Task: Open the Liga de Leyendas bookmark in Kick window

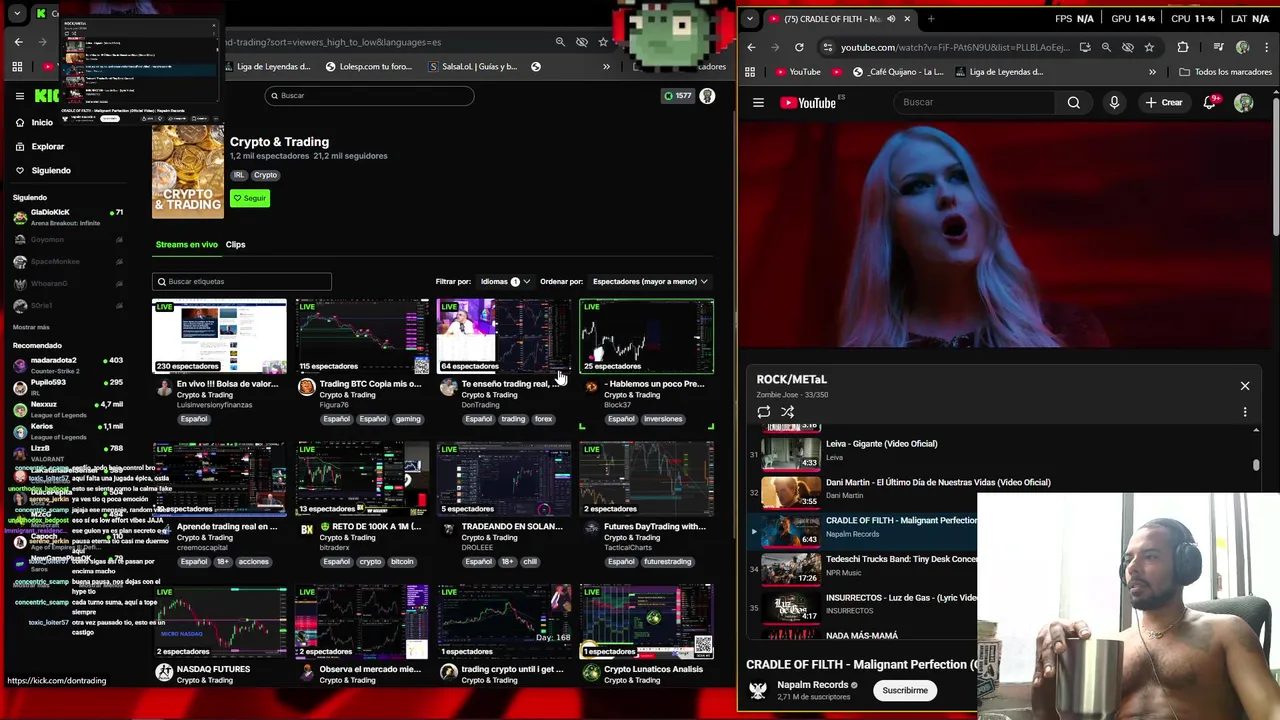Action: 268,67
